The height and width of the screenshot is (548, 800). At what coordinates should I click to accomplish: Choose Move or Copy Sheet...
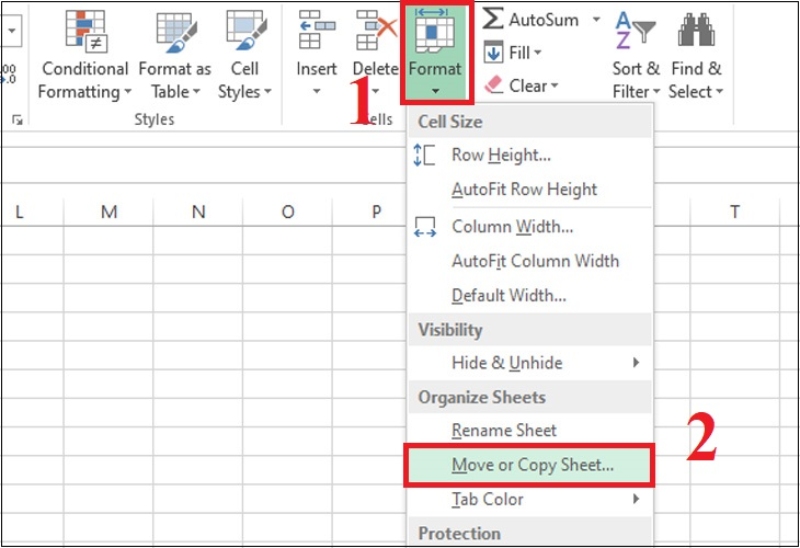pyautogui.click(x=530, y=465)
